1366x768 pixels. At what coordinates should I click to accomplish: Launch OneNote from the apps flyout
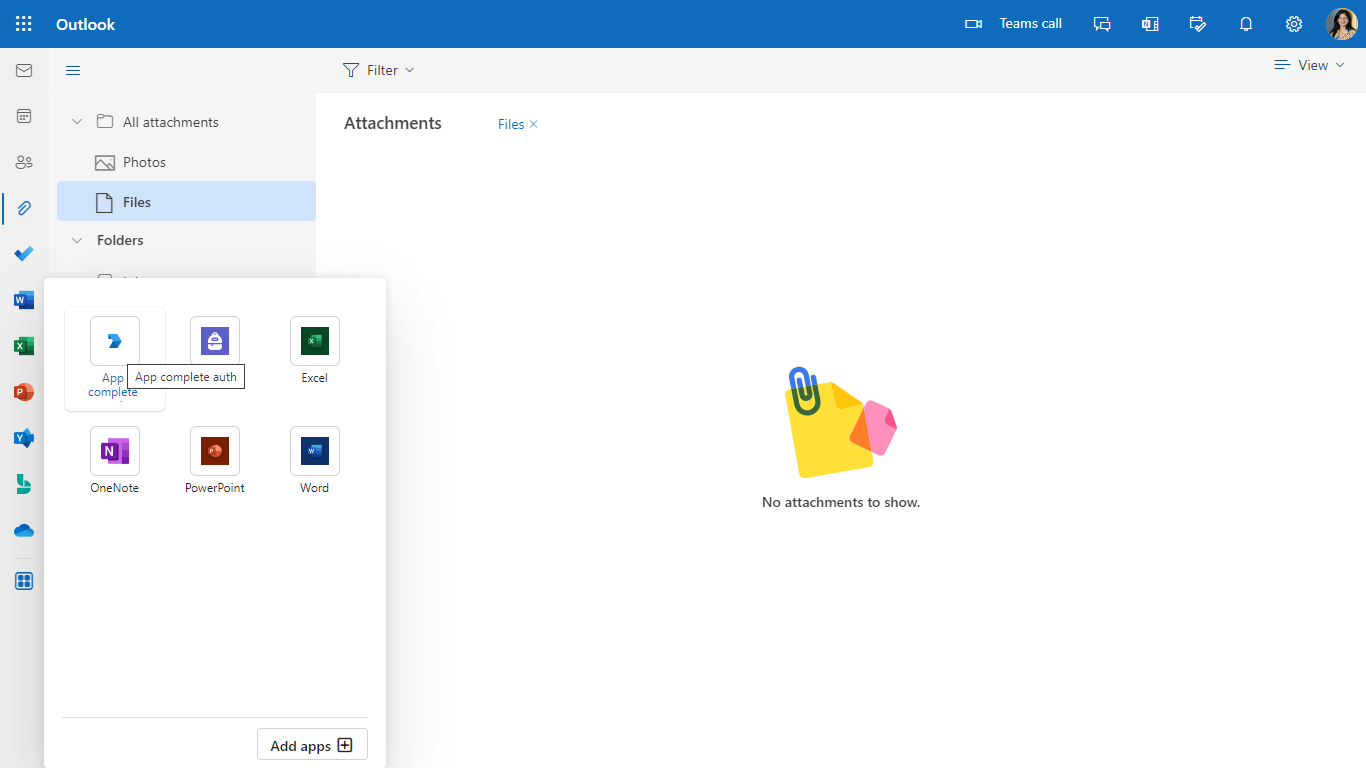115,461
